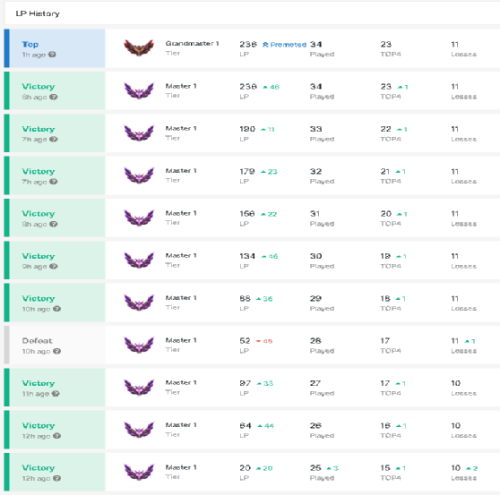Click the green up-arrow next to 134 LP
The image size is (500, 495).
[264, 256]
